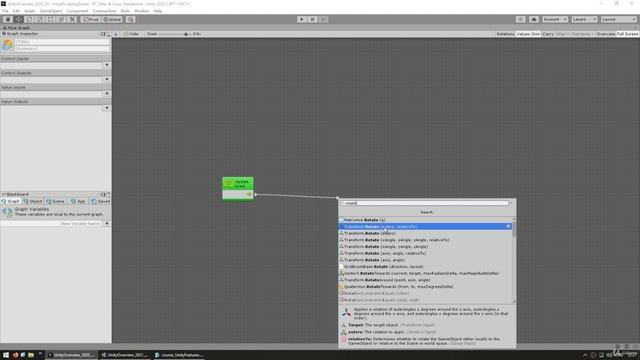Switch to the App variables tab

coord(78,201)
